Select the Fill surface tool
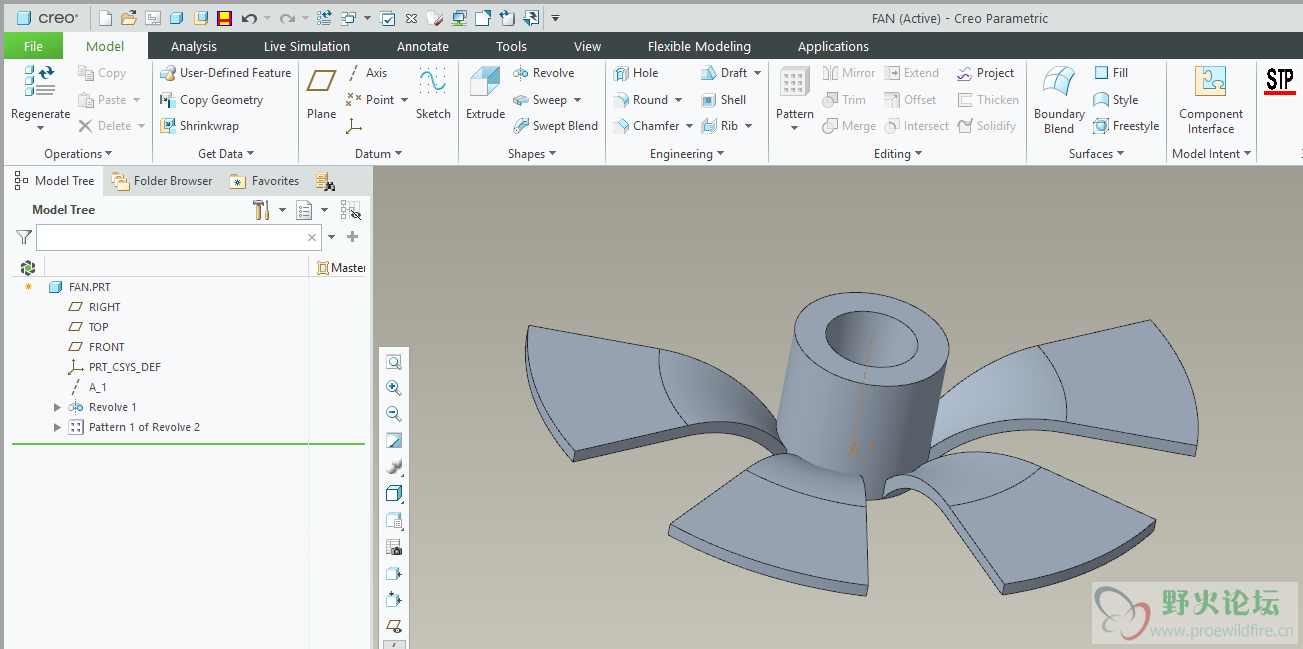Viewport: 1303px width, 649px height. tap(1111, 73)
